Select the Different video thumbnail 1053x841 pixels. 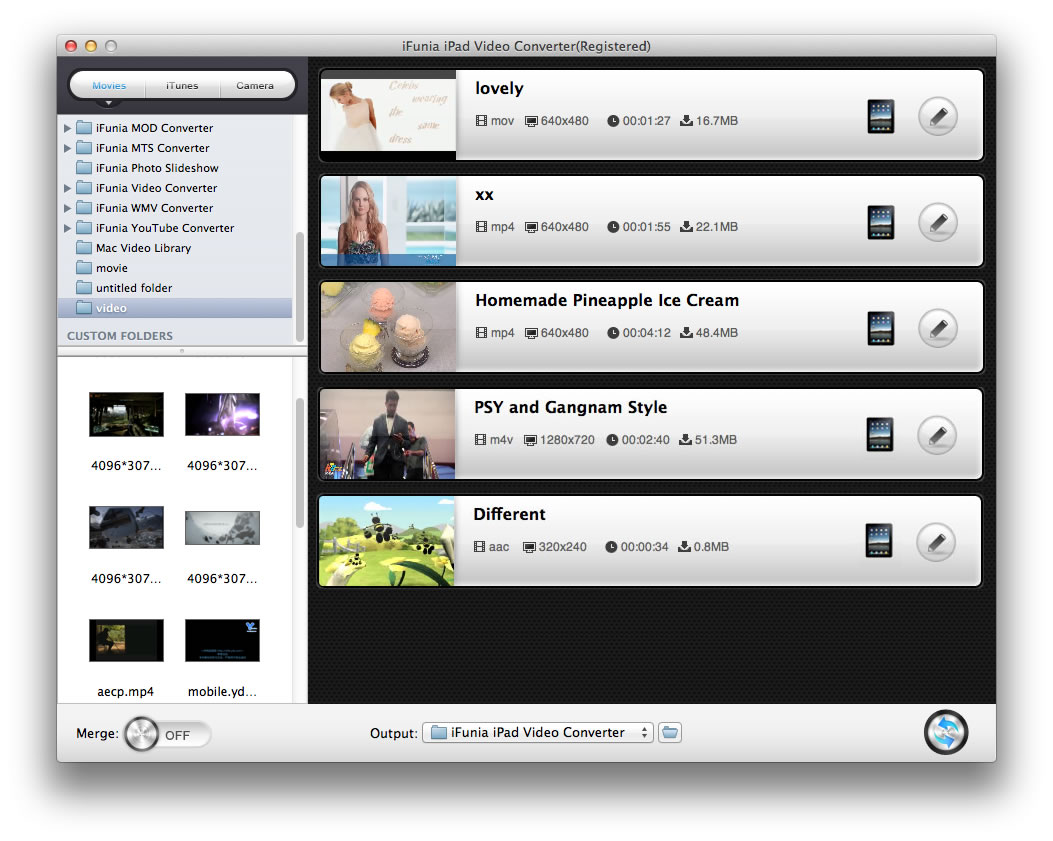pyautogui.click(x=387, y=541)
